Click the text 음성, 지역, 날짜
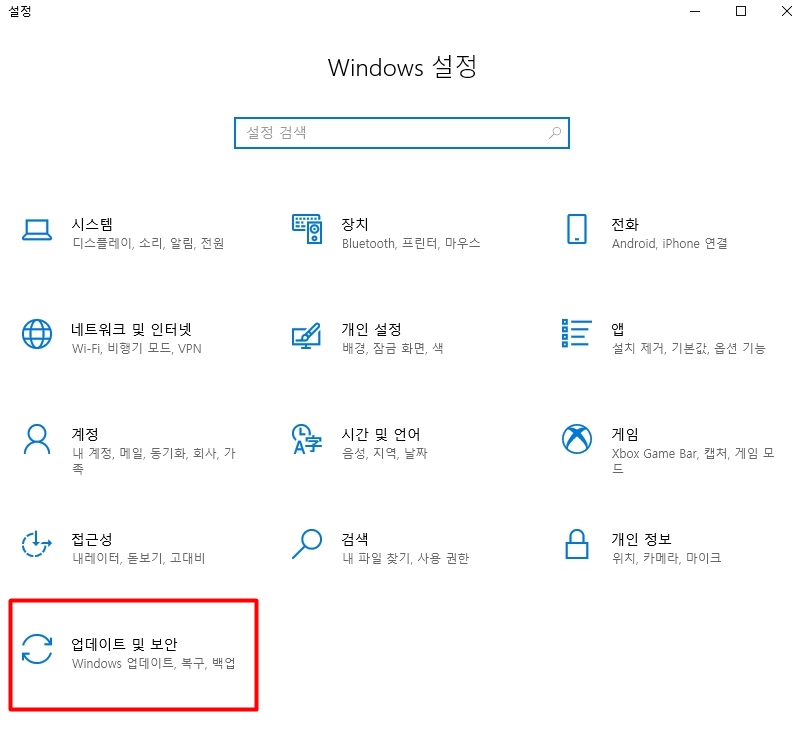 coord(385,453)
